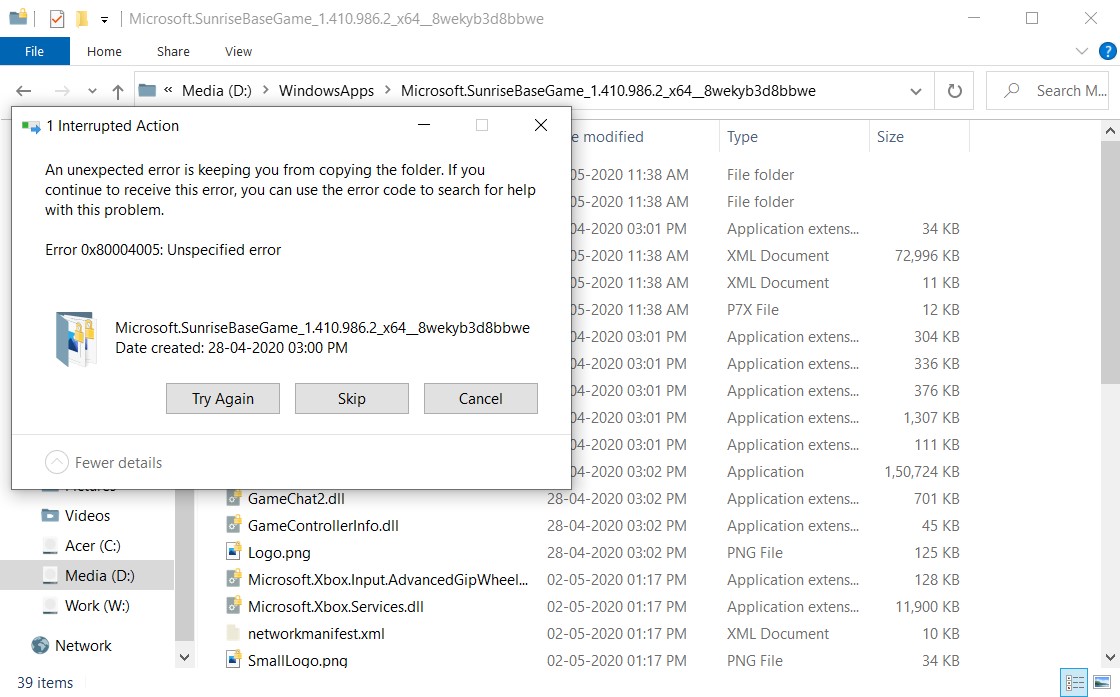This screenshot has width=1120, height=697.
Task: Click the folder thumbnail in dialog
Action: click(x=76, y=339)
